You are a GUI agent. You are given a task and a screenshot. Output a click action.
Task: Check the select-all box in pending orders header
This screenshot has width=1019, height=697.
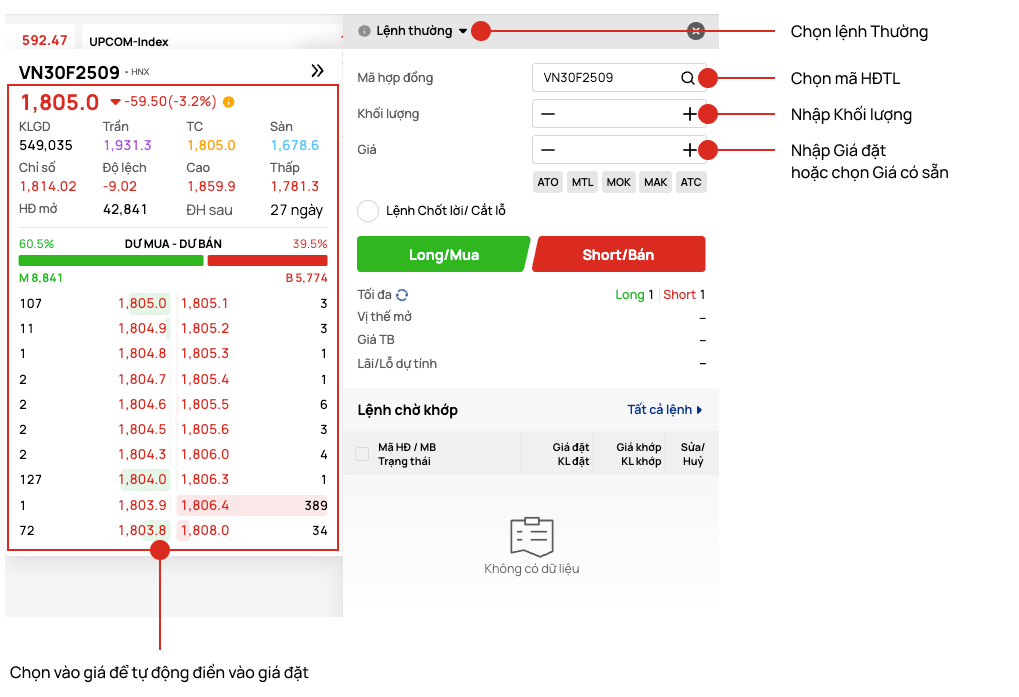pyautogui.click(x=362, y=454)
